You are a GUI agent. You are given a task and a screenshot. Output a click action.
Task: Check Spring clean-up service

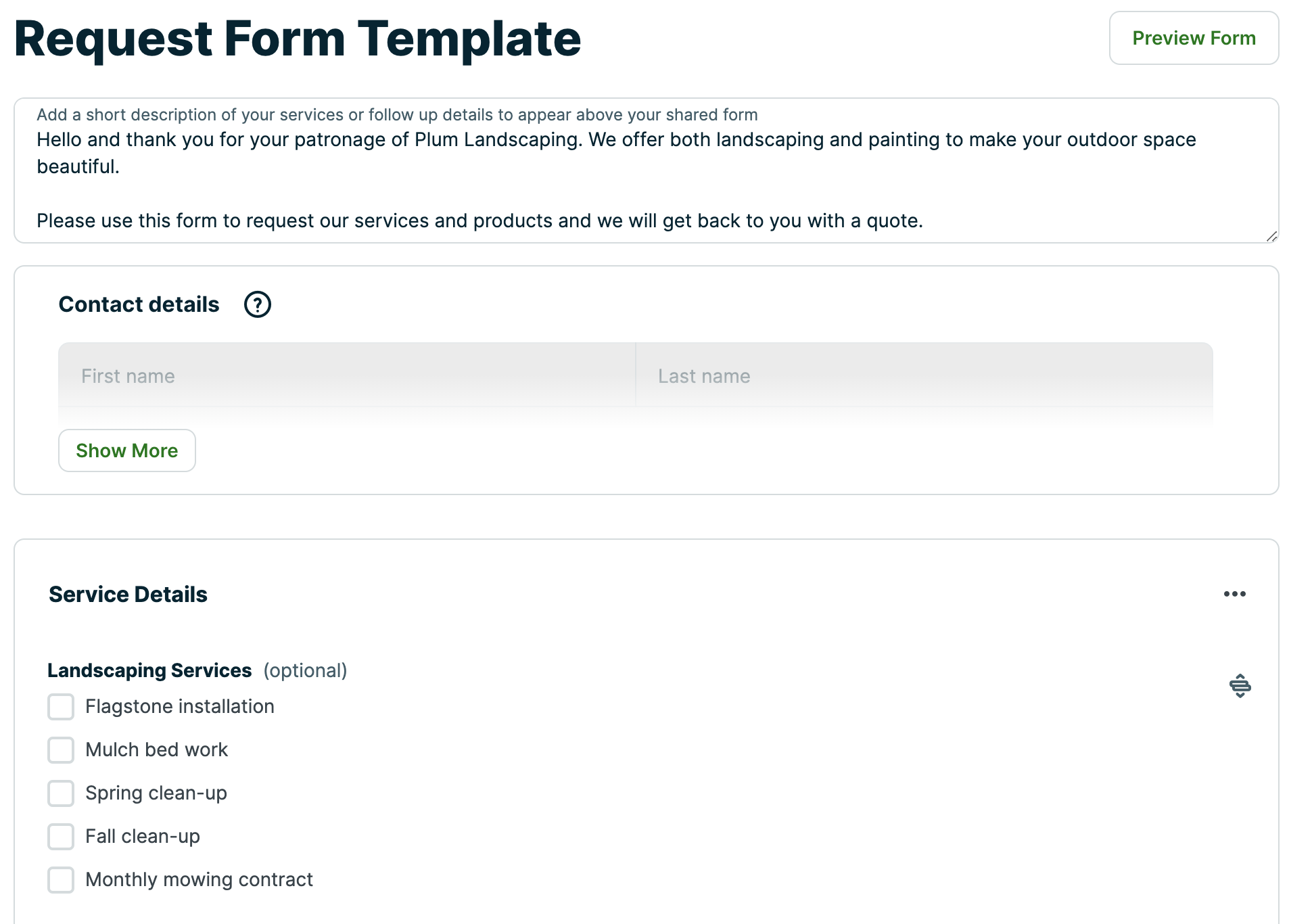pos(61,793)
